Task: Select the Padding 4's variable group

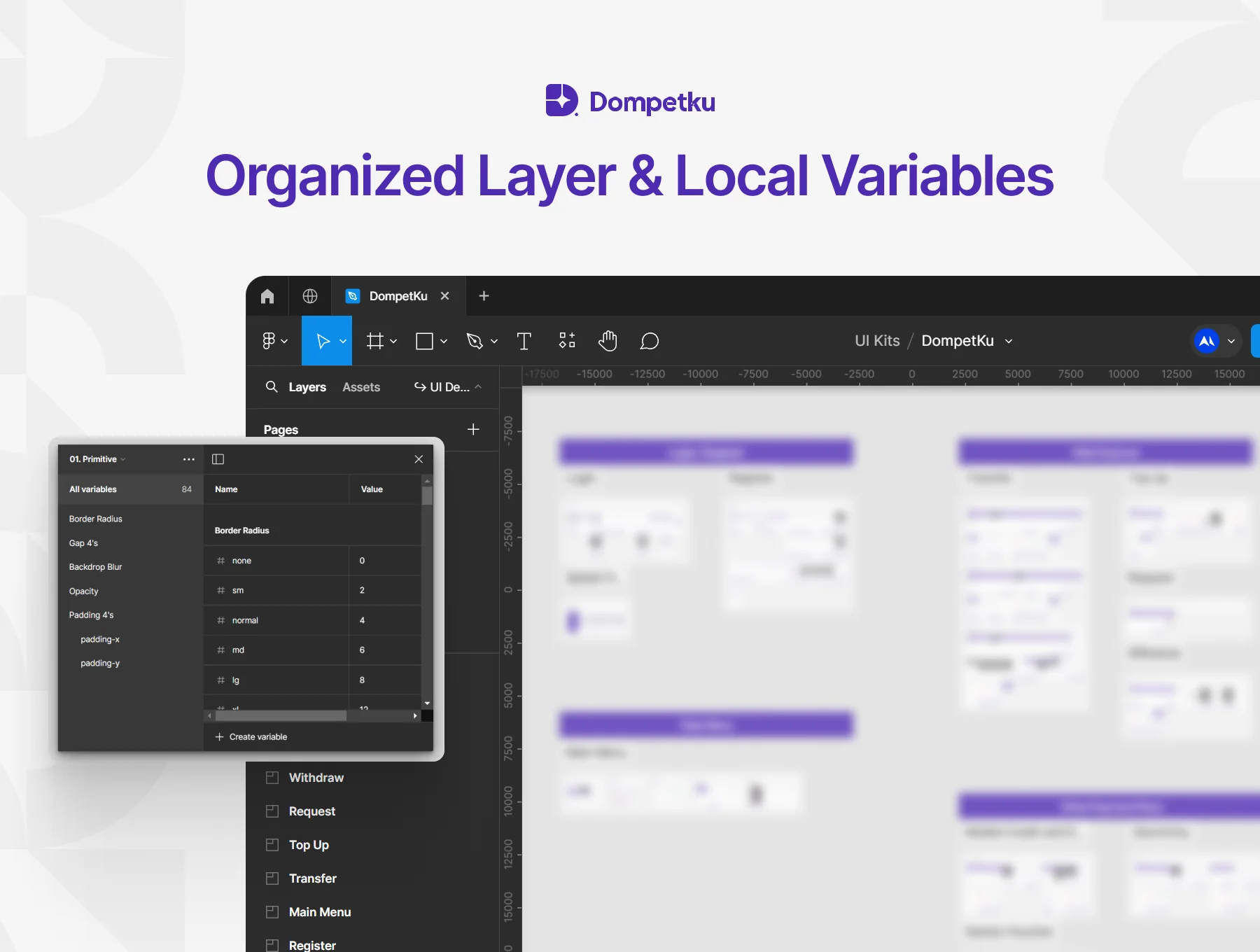Action: point(91,615)
